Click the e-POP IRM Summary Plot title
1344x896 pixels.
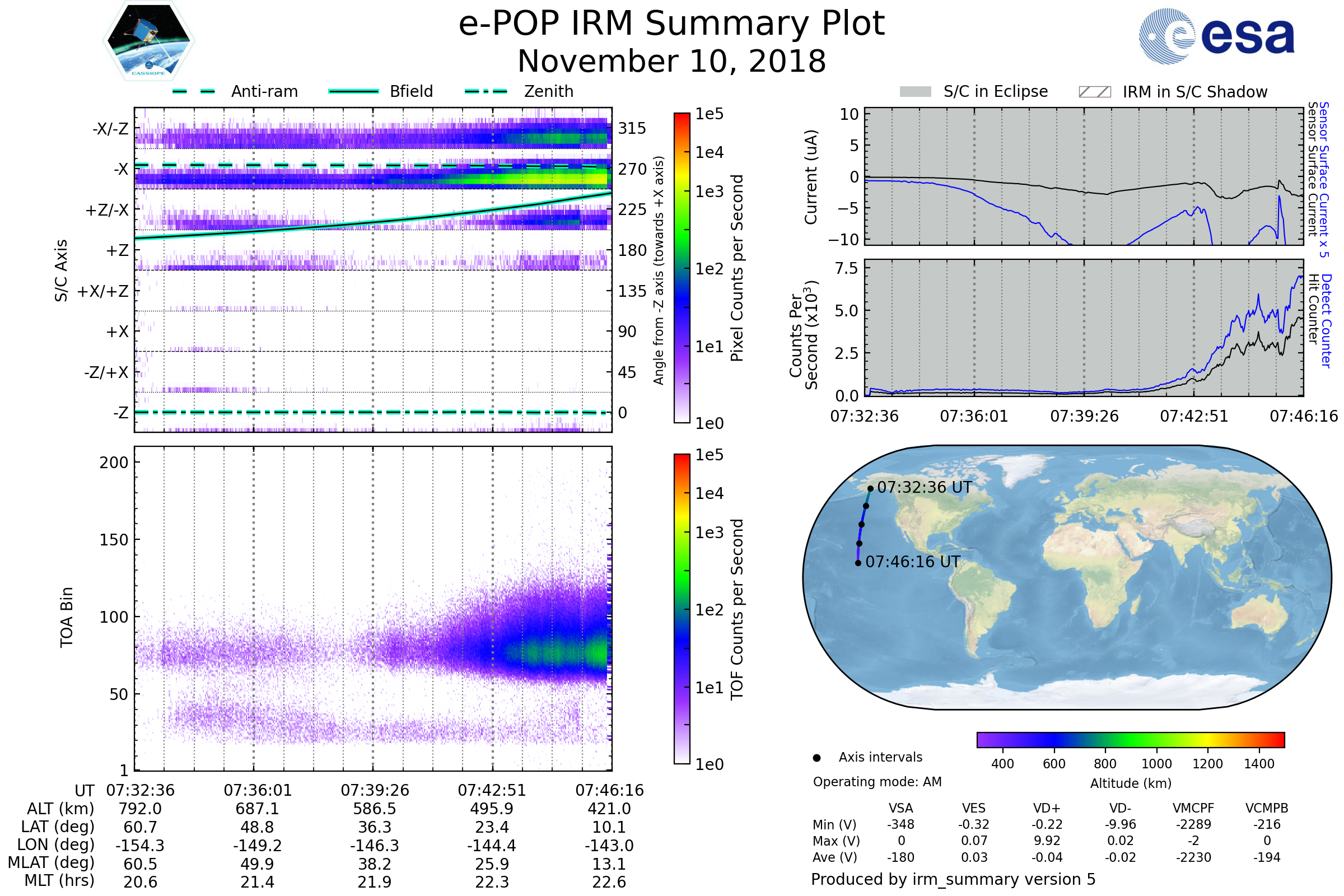[x=671, y=24]
